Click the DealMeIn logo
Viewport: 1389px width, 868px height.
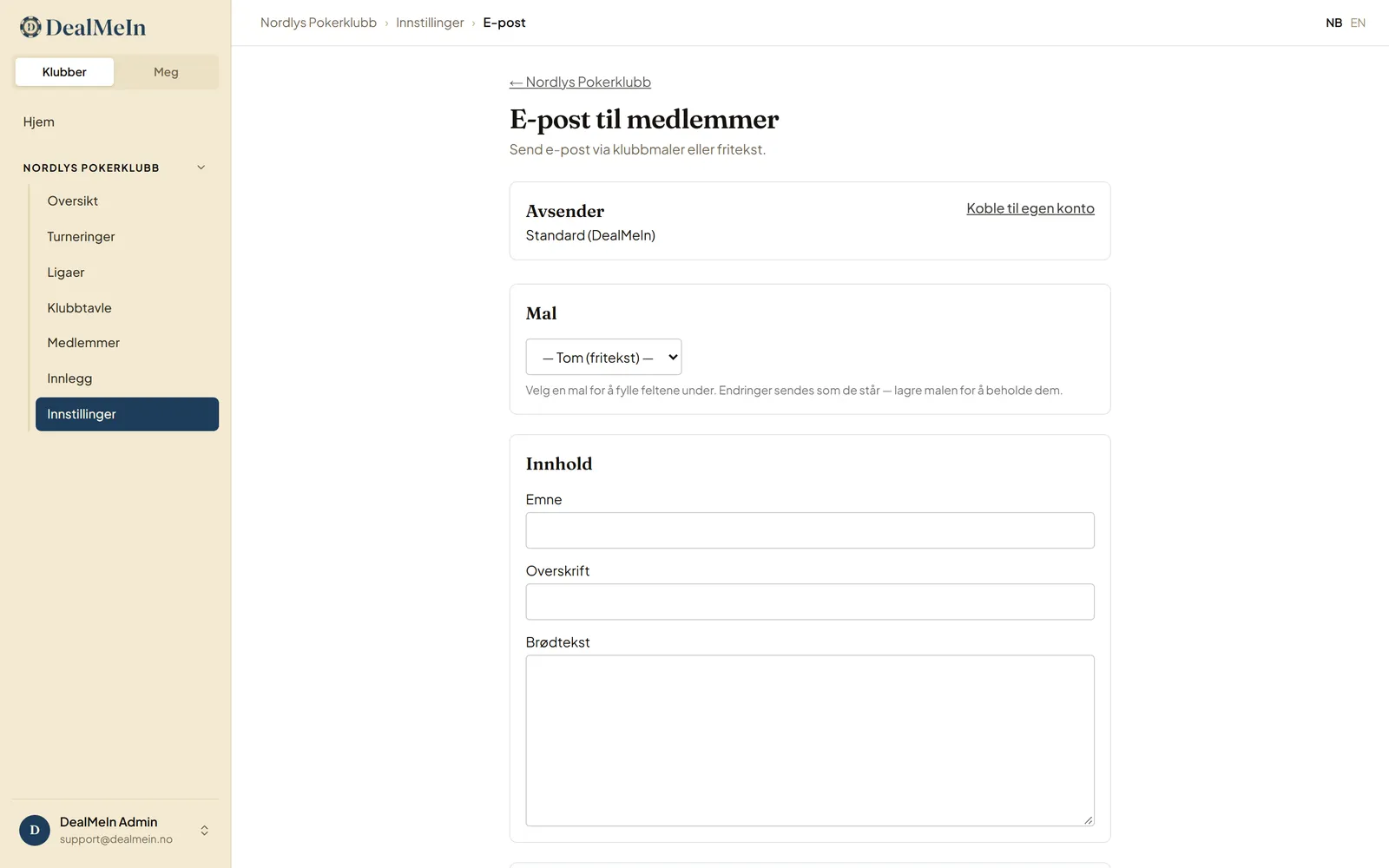82,28
